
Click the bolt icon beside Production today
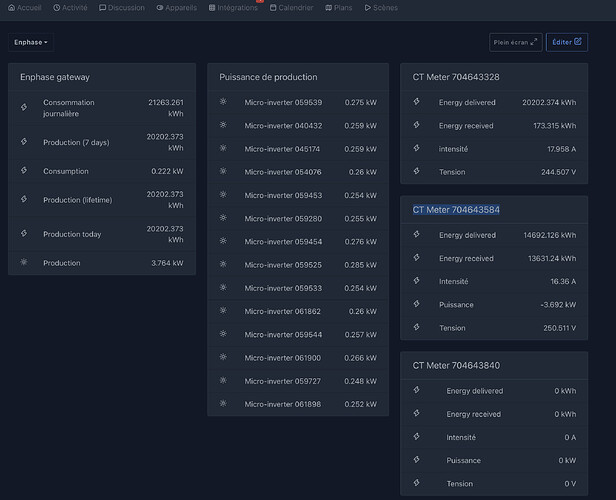tap(24, 233)
